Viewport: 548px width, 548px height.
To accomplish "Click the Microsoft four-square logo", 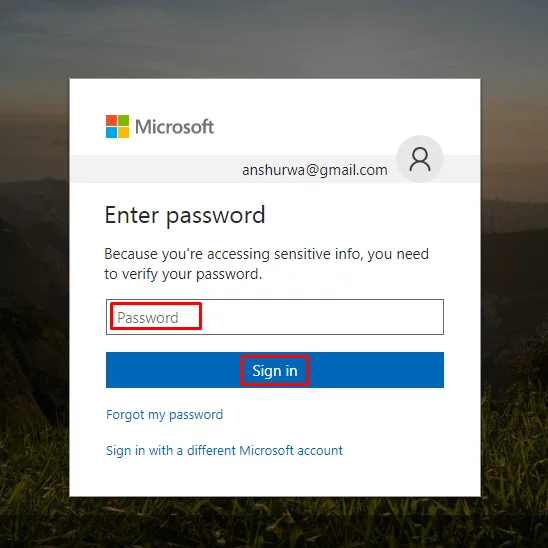I will pyautogui.click(x=117, y=126).
